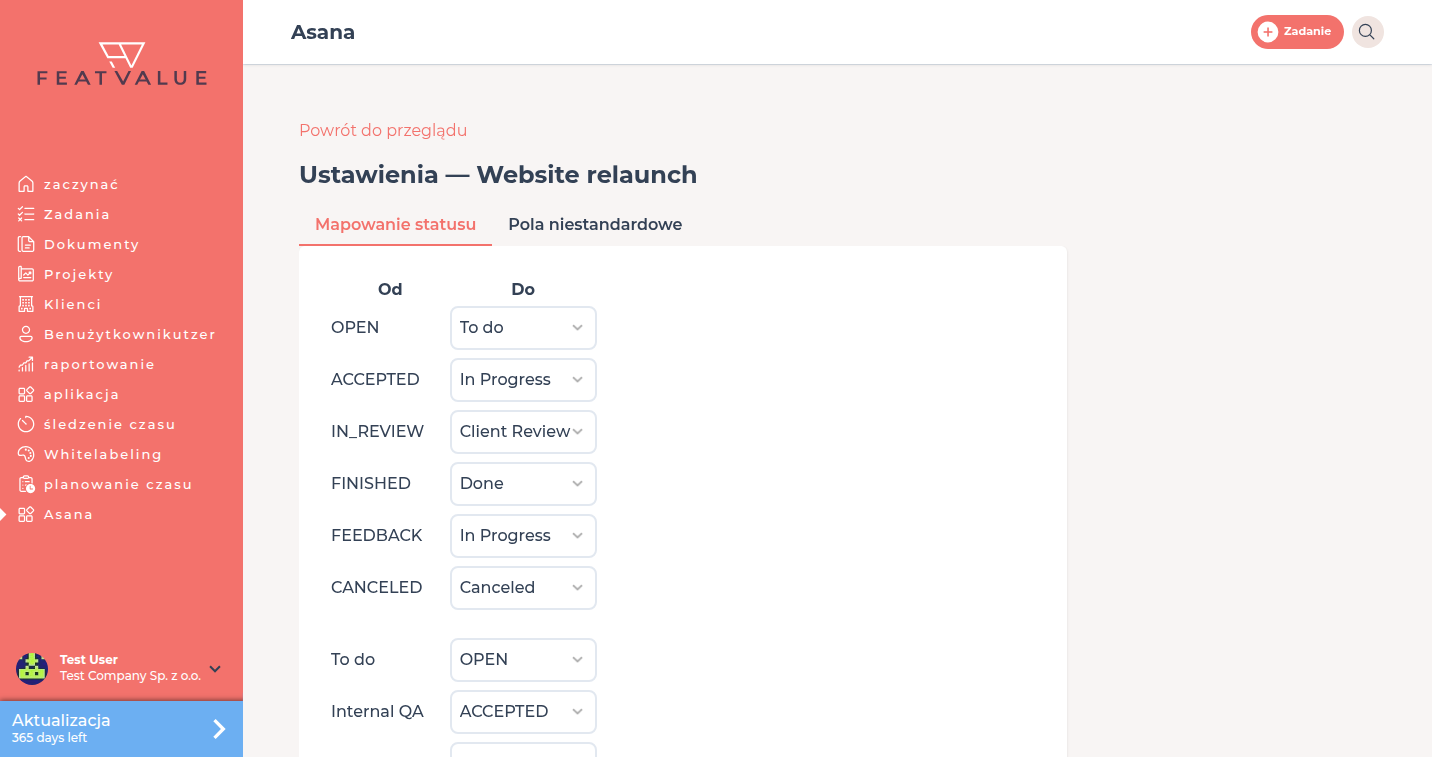Click the CANCELED status label
This screenshot has height=757, width=1432.
[377, 588]
